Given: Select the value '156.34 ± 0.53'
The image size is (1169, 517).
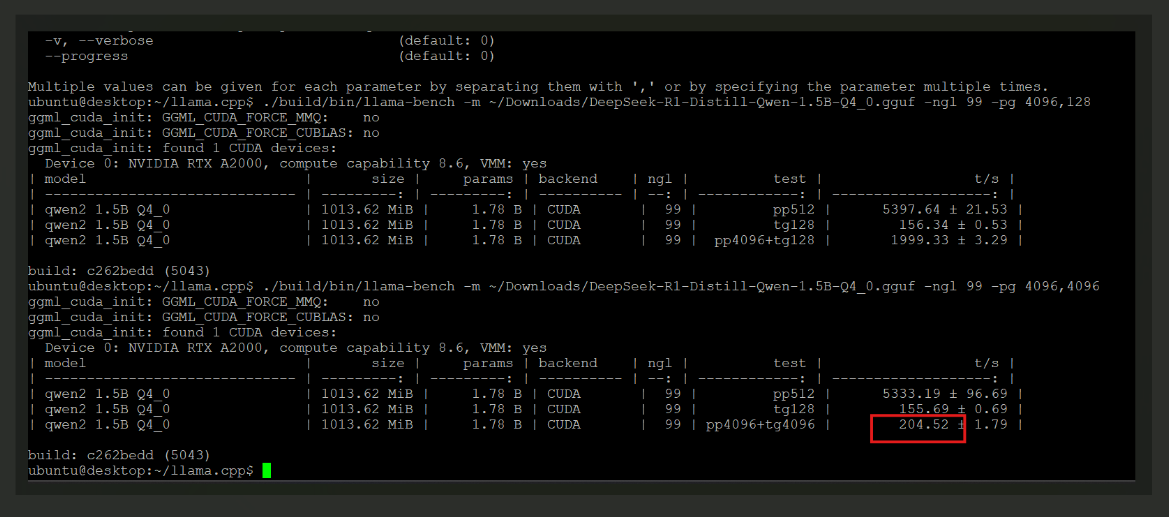Looking at the screenshot, I should point(953,225).
